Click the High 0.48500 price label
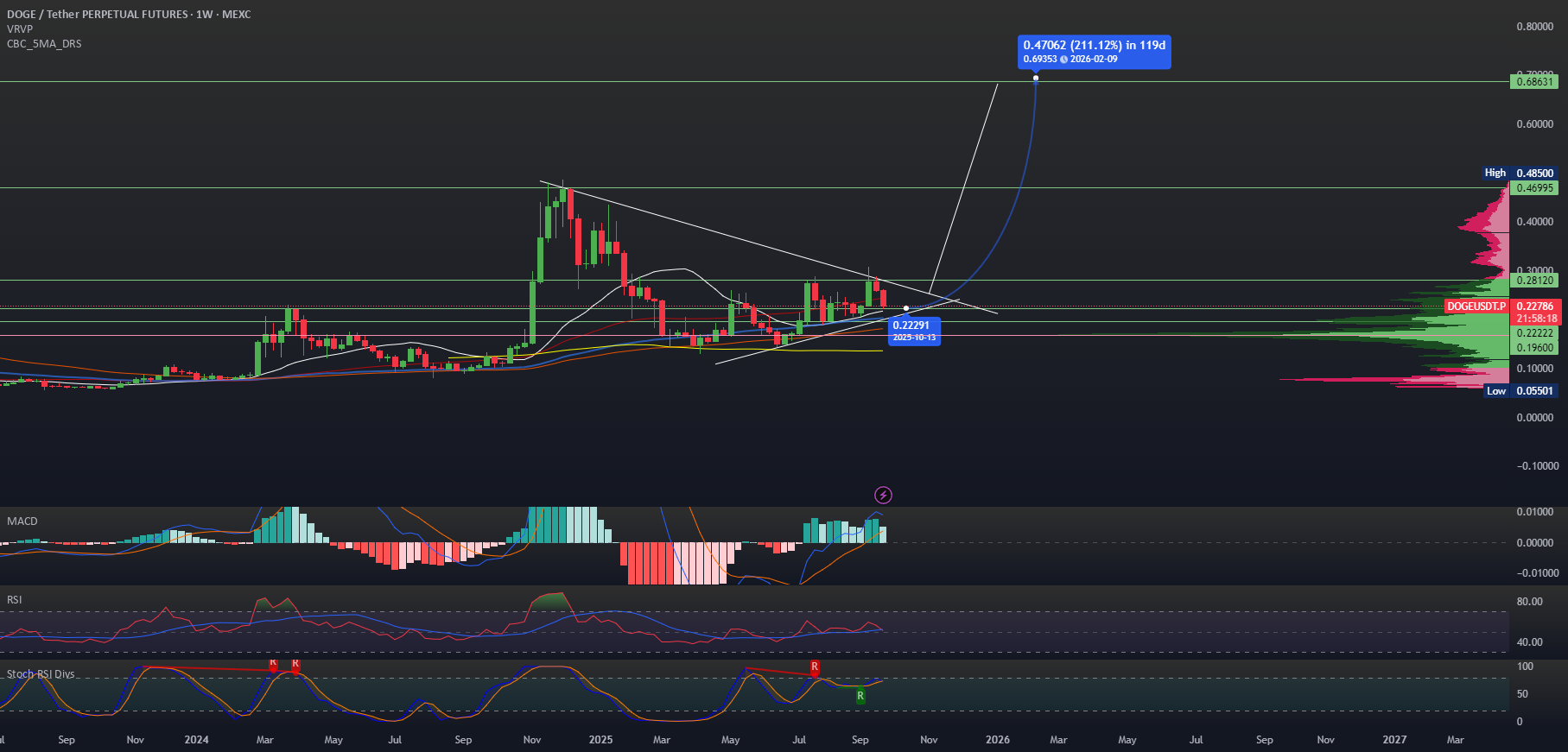The image size is (1568, 752). [1520, 173]
